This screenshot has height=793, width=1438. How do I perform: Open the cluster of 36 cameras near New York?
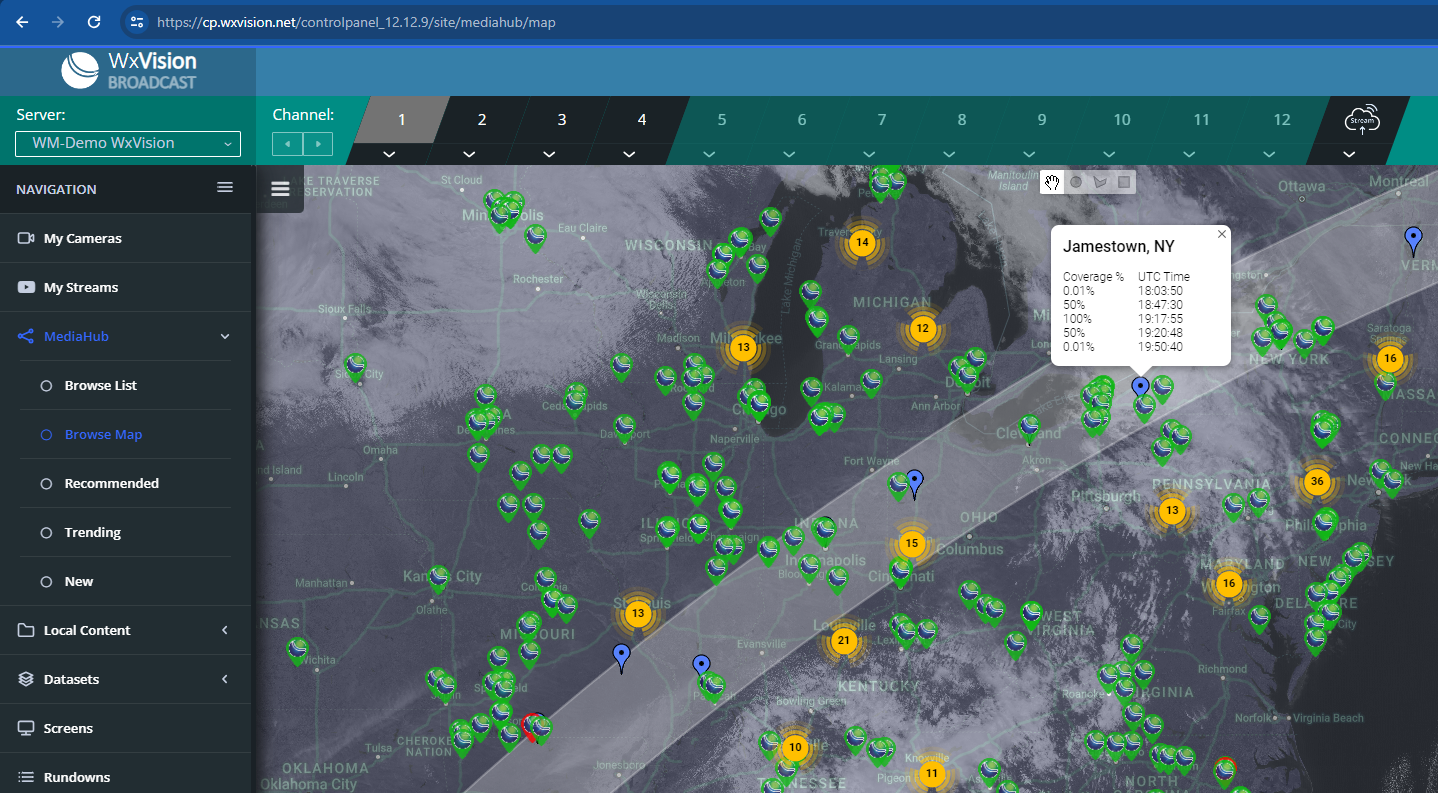point(1317,481)
